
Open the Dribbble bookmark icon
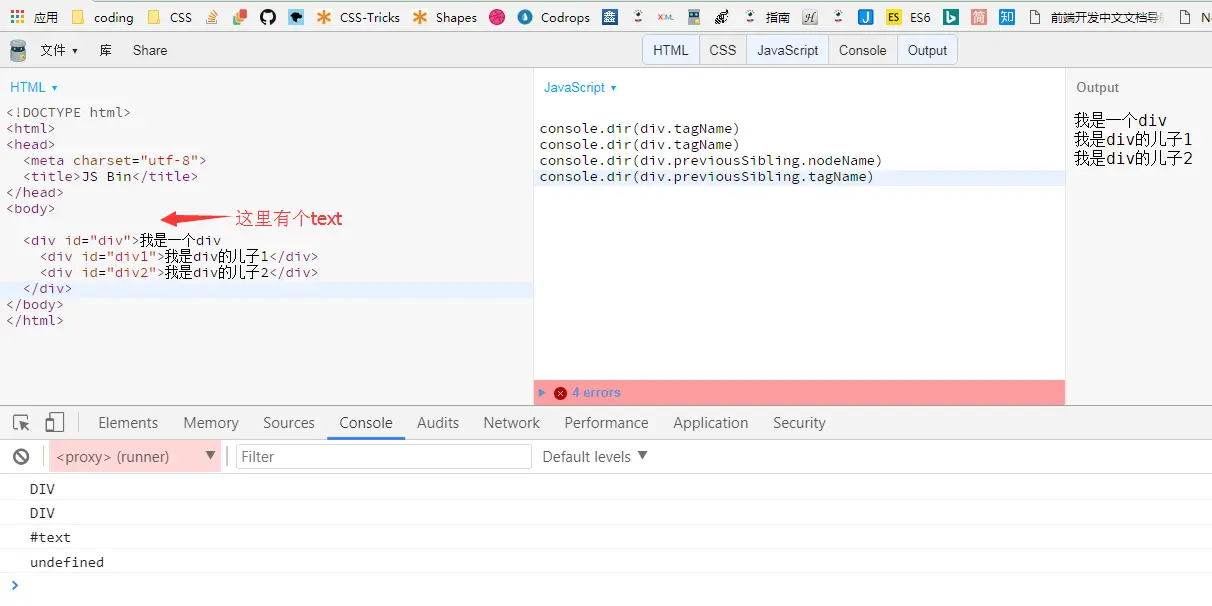click(497, 17)
